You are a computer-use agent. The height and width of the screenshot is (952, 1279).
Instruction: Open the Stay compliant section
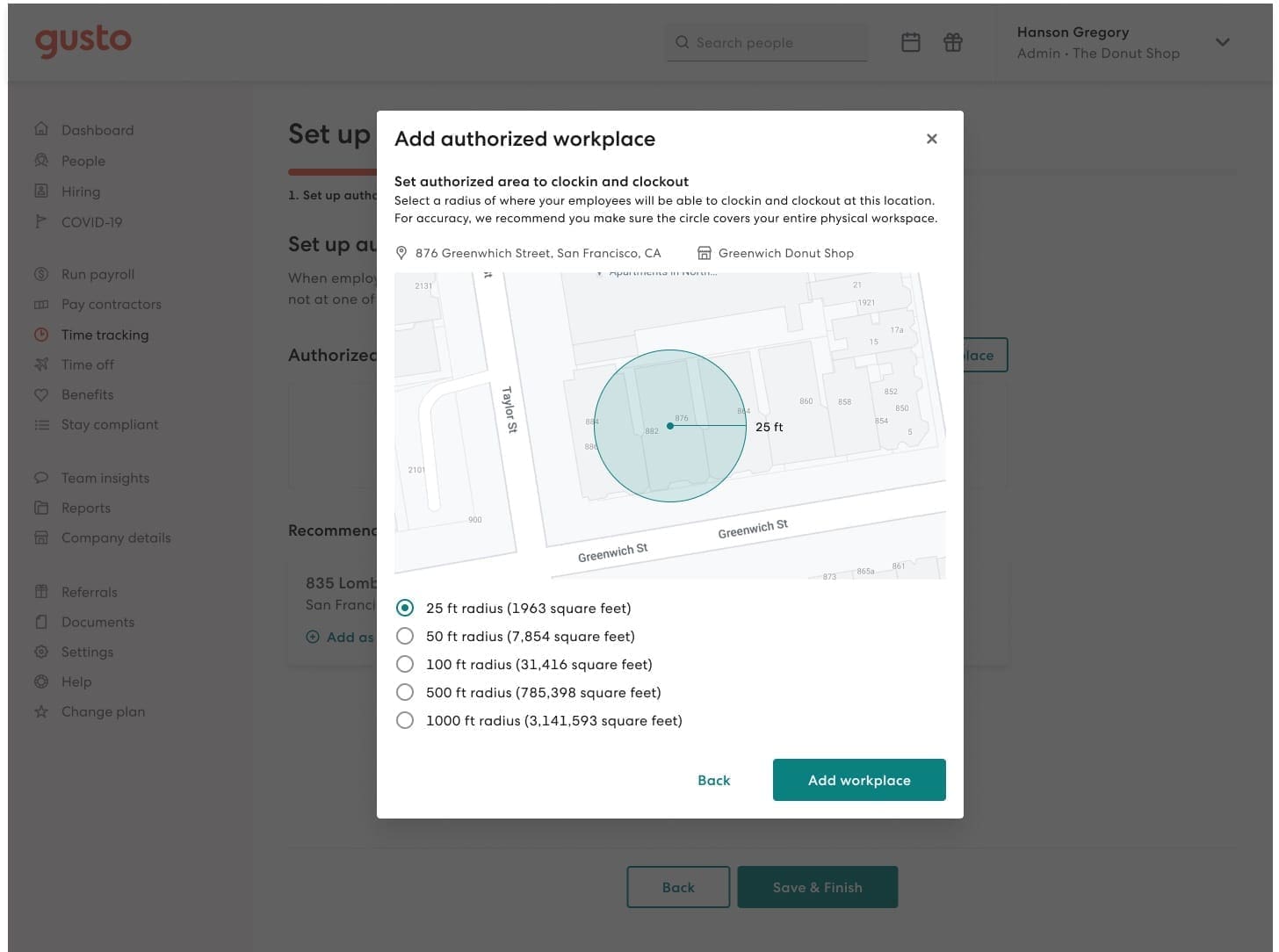41,424
